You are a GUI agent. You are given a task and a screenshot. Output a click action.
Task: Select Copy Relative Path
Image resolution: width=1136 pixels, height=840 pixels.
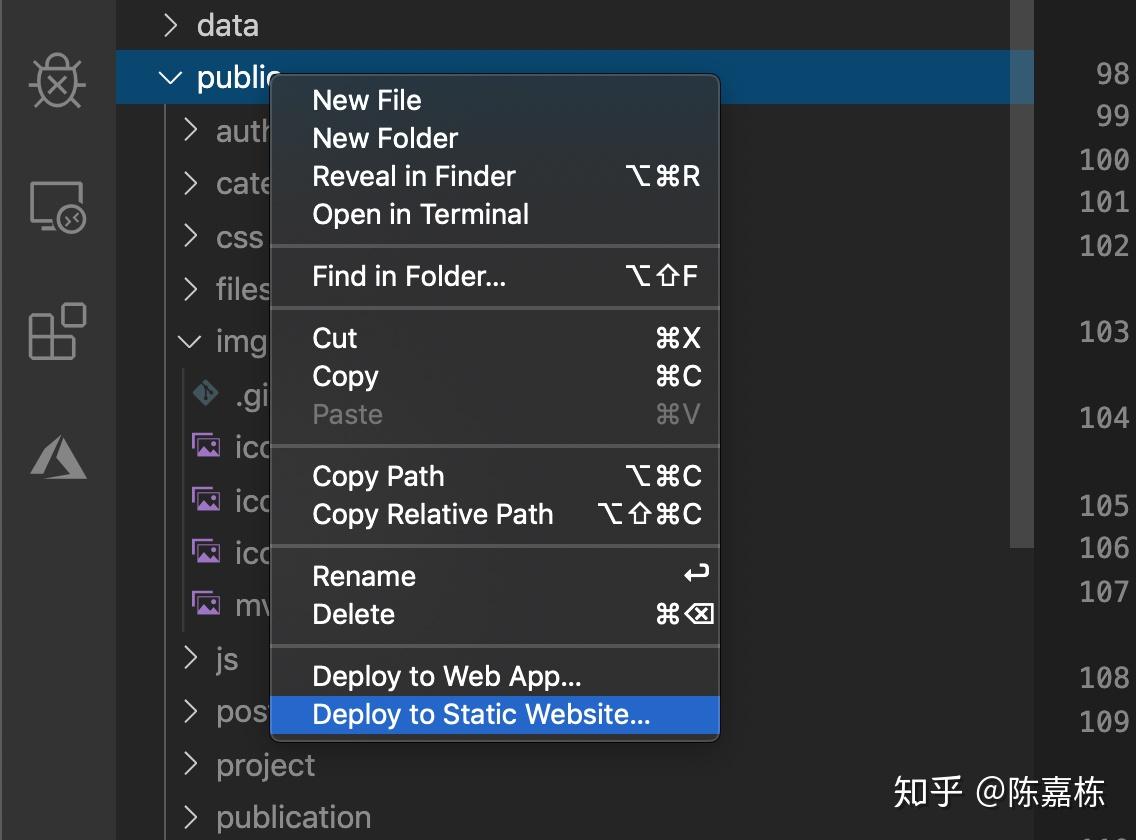click(432, 515)
